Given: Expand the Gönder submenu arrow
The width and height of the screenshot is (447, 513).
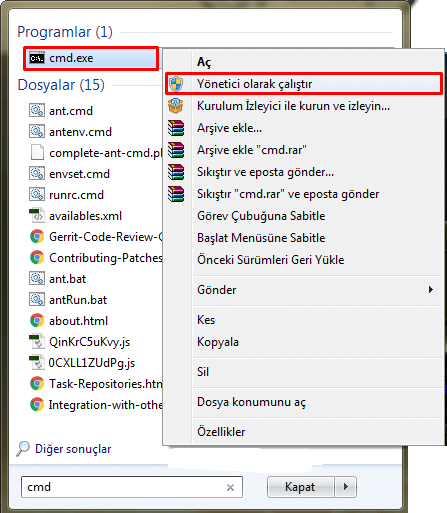Looking at the screenshot, I should point(431,290).
